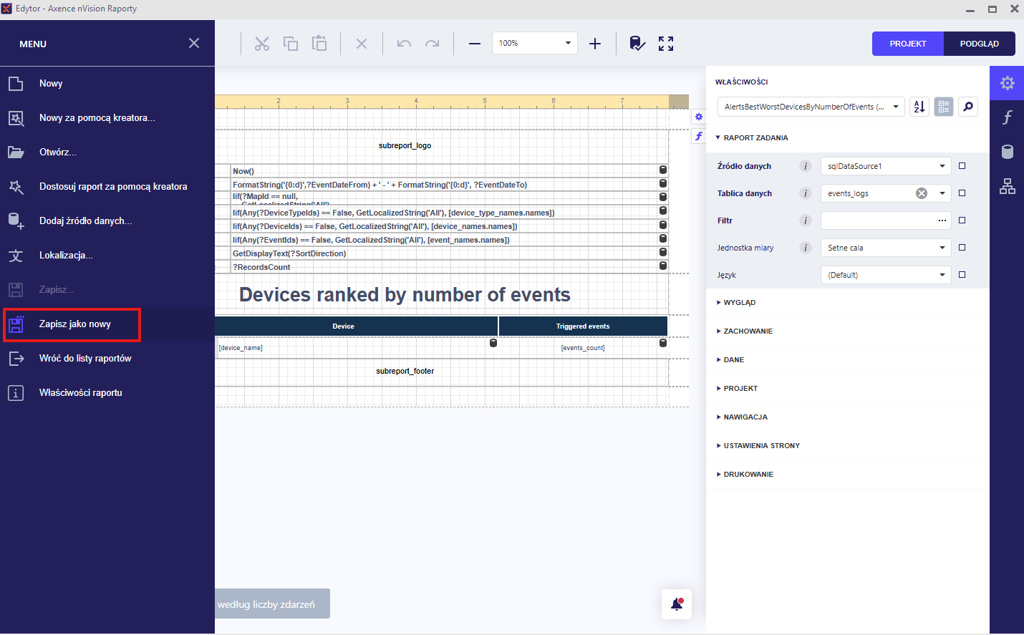Click the Copy icon in toolbar

[290, 44]
